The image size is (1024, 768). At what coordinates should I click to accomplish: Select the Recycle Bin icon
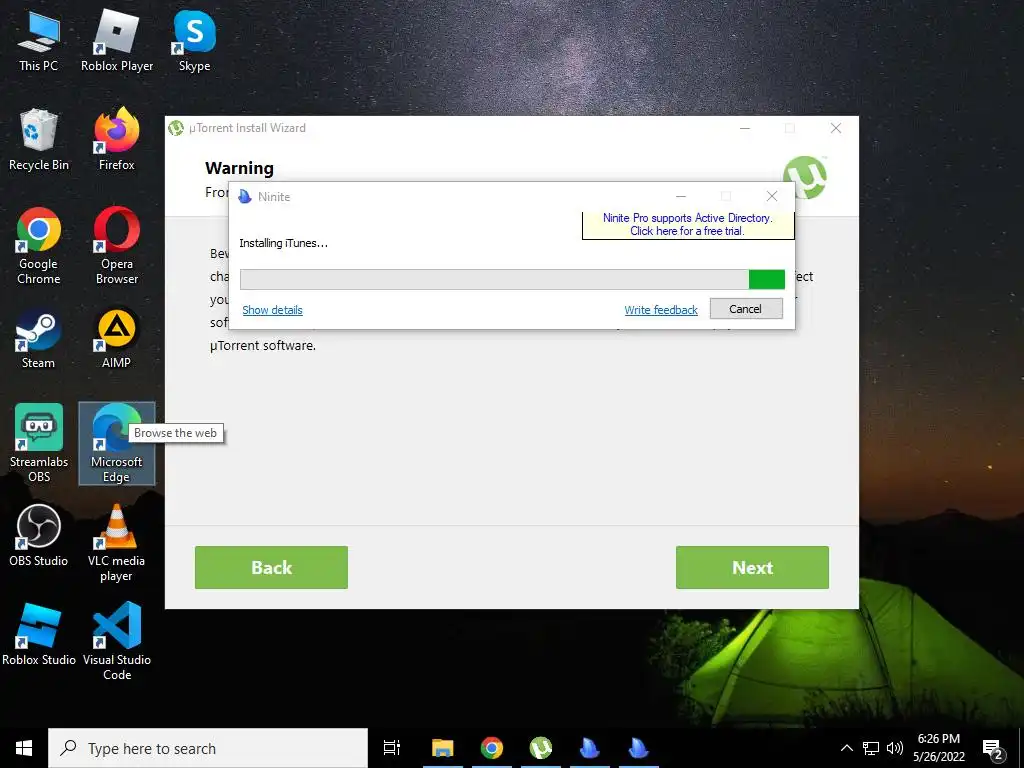[x=39, y=140]
